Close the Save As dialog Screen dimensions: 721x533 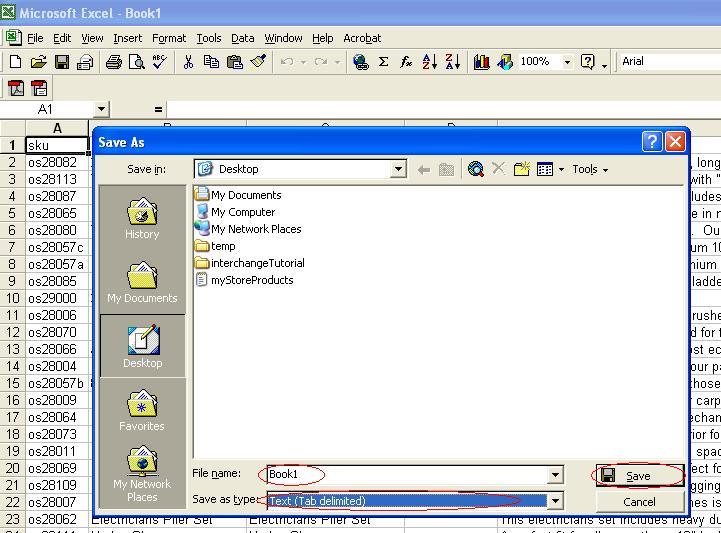pyautogui.click(x=675, y=142)
